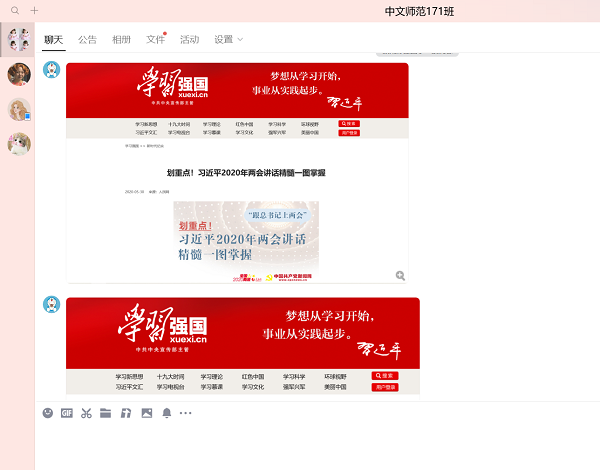Open the GIF sticker picker
Screen dimensions: 600x470
(x=67, y=413)
